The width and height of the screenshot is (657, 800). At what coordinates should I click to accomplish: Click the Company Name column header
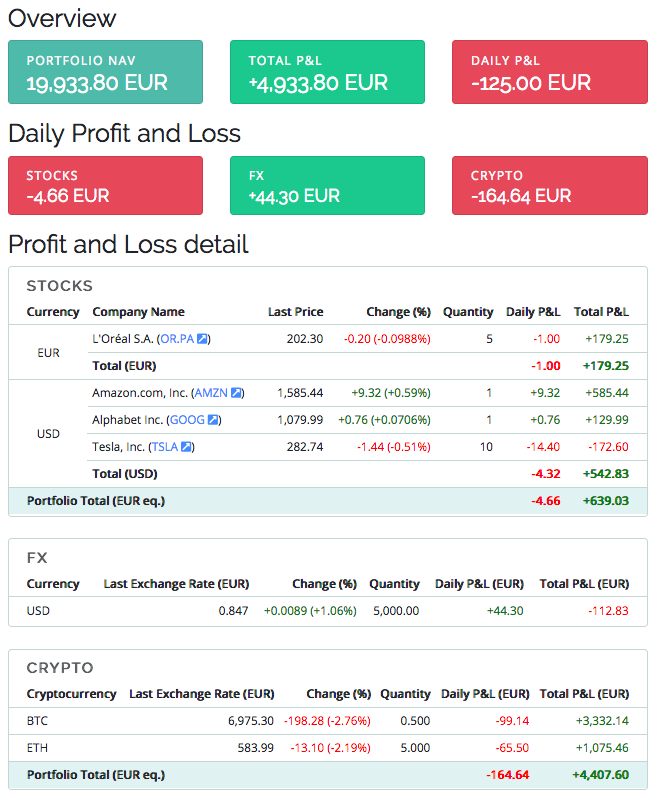coord(138,312)
